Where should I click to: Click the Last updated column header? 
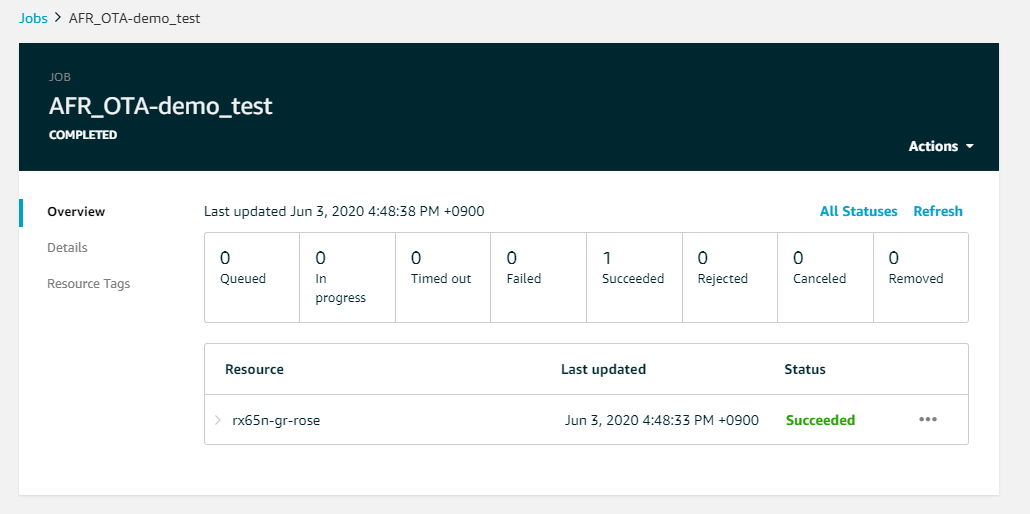point(603,369)
